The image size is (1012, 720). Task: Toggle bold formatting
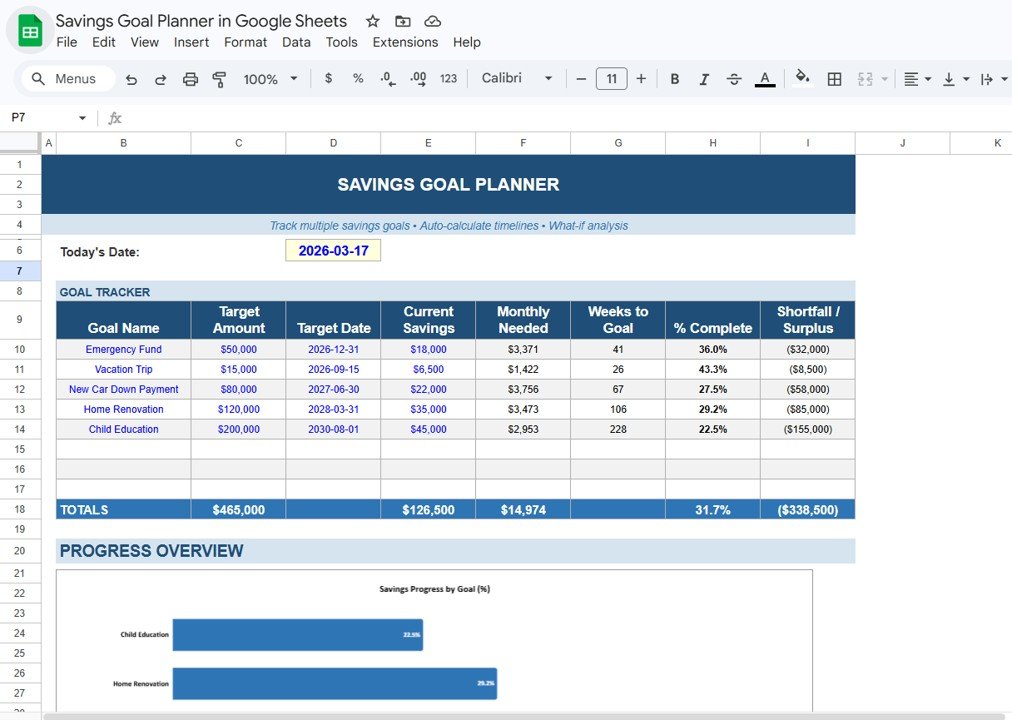tap(675, 78)
